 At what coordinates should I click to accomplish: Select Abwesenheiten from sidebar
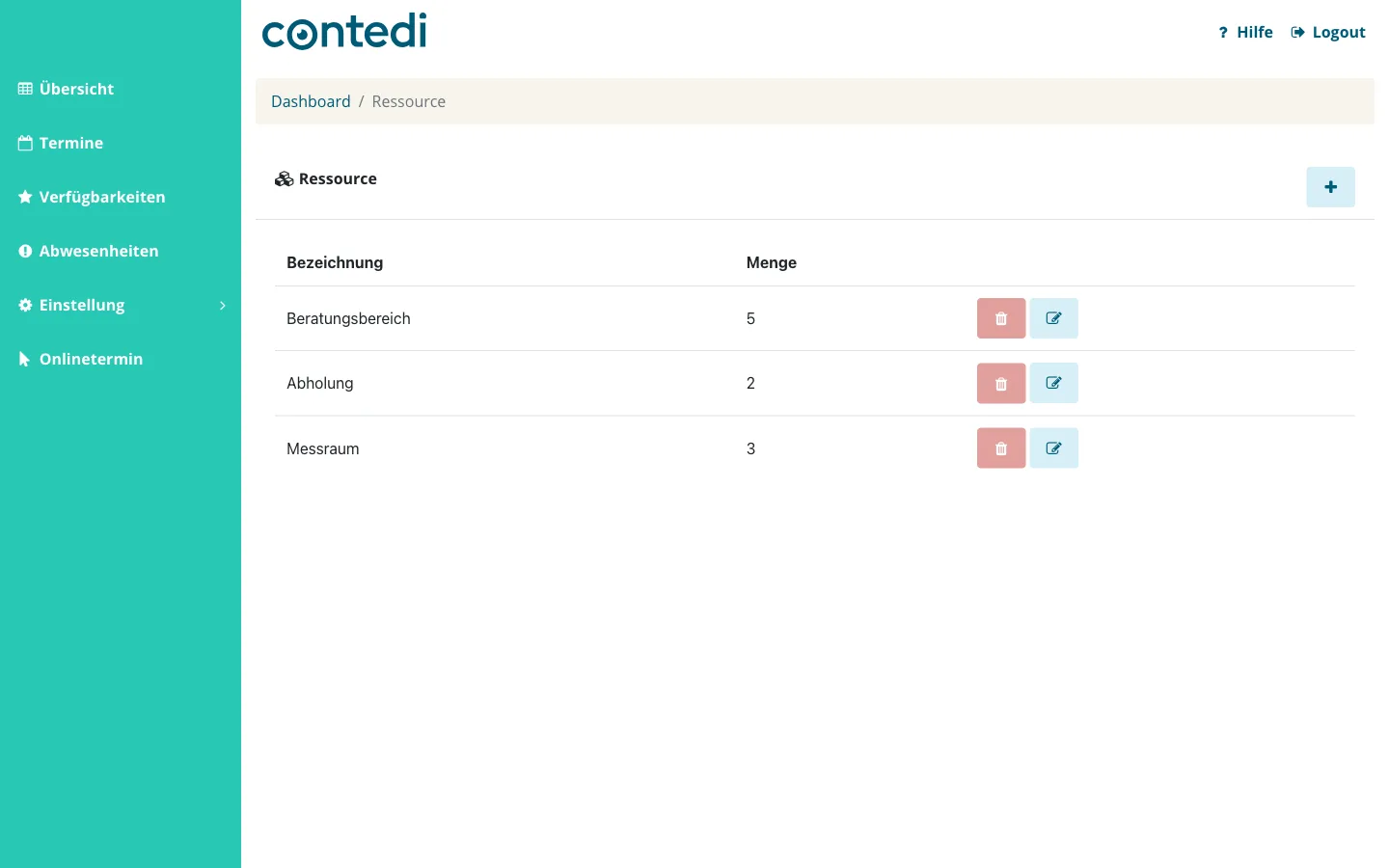(x=88, y=251)
